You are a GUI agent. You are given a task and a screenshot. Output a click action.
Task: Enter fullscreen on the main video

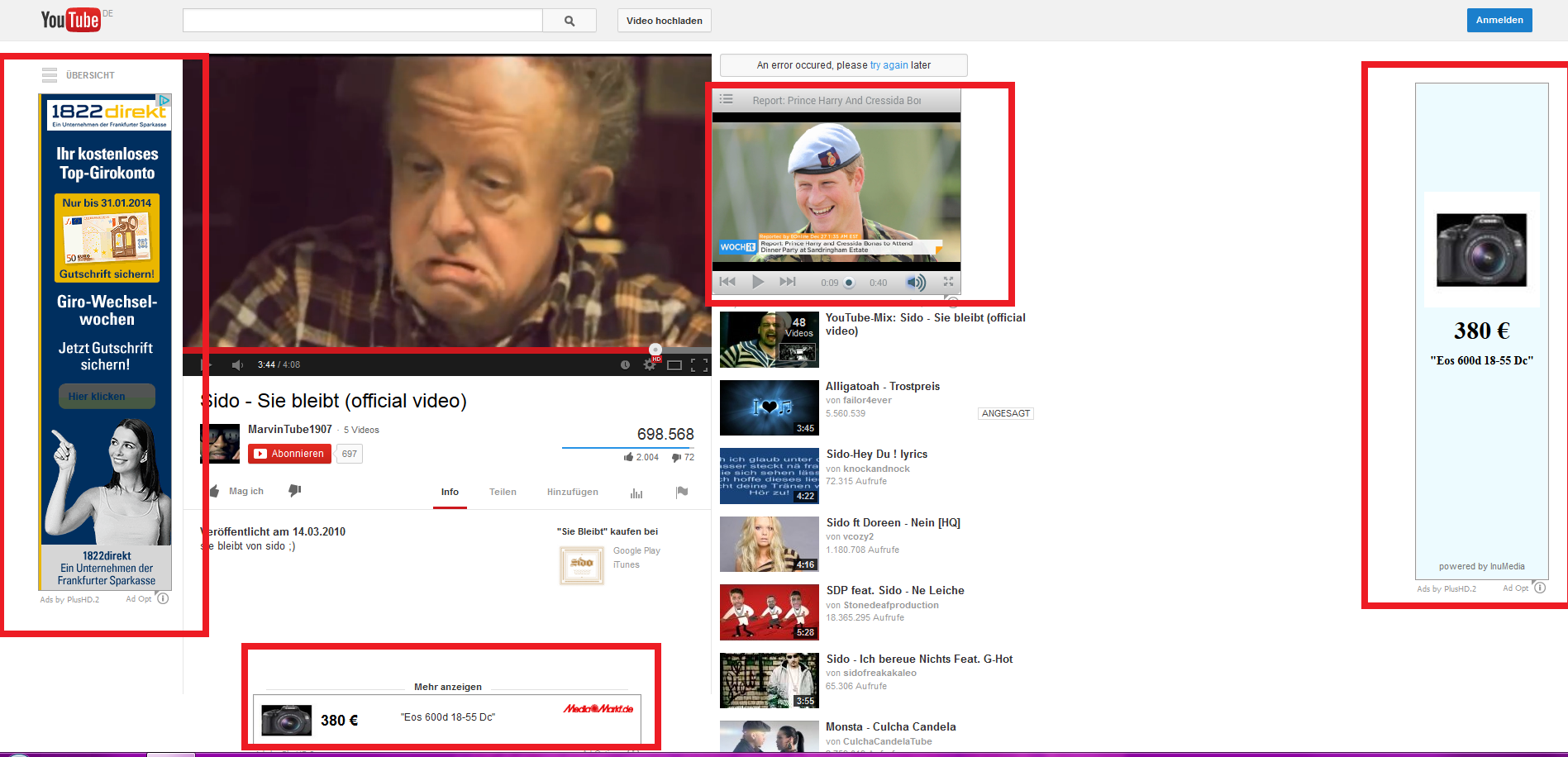[699, 365]
